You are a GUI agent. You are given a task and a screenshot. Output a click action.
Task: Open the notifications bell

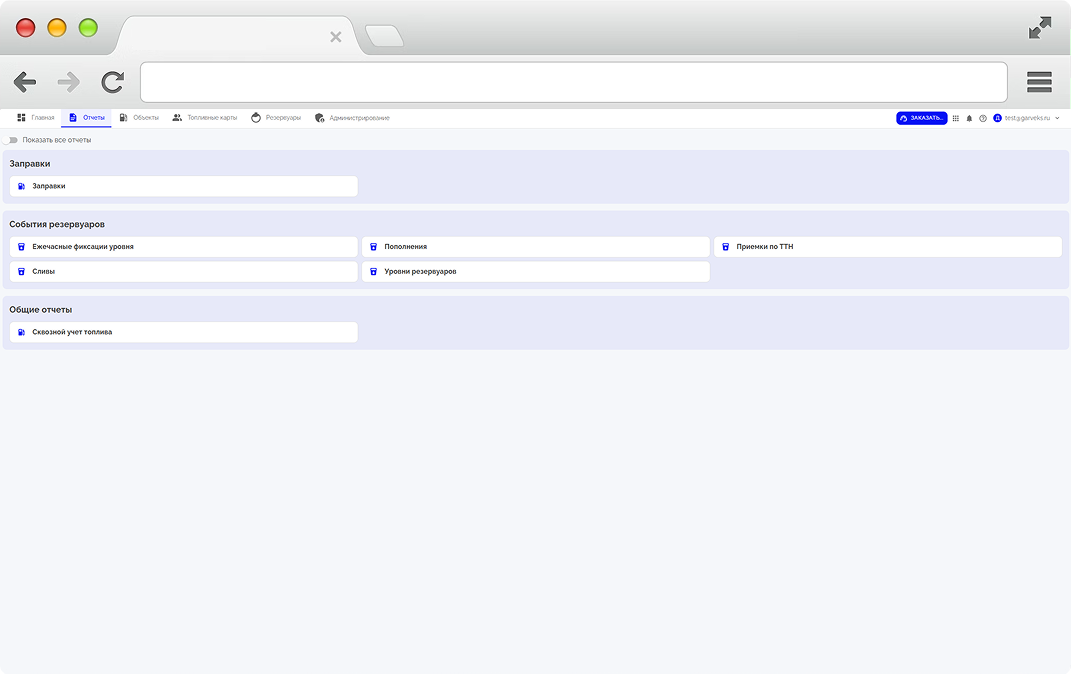tap(969, 118)
